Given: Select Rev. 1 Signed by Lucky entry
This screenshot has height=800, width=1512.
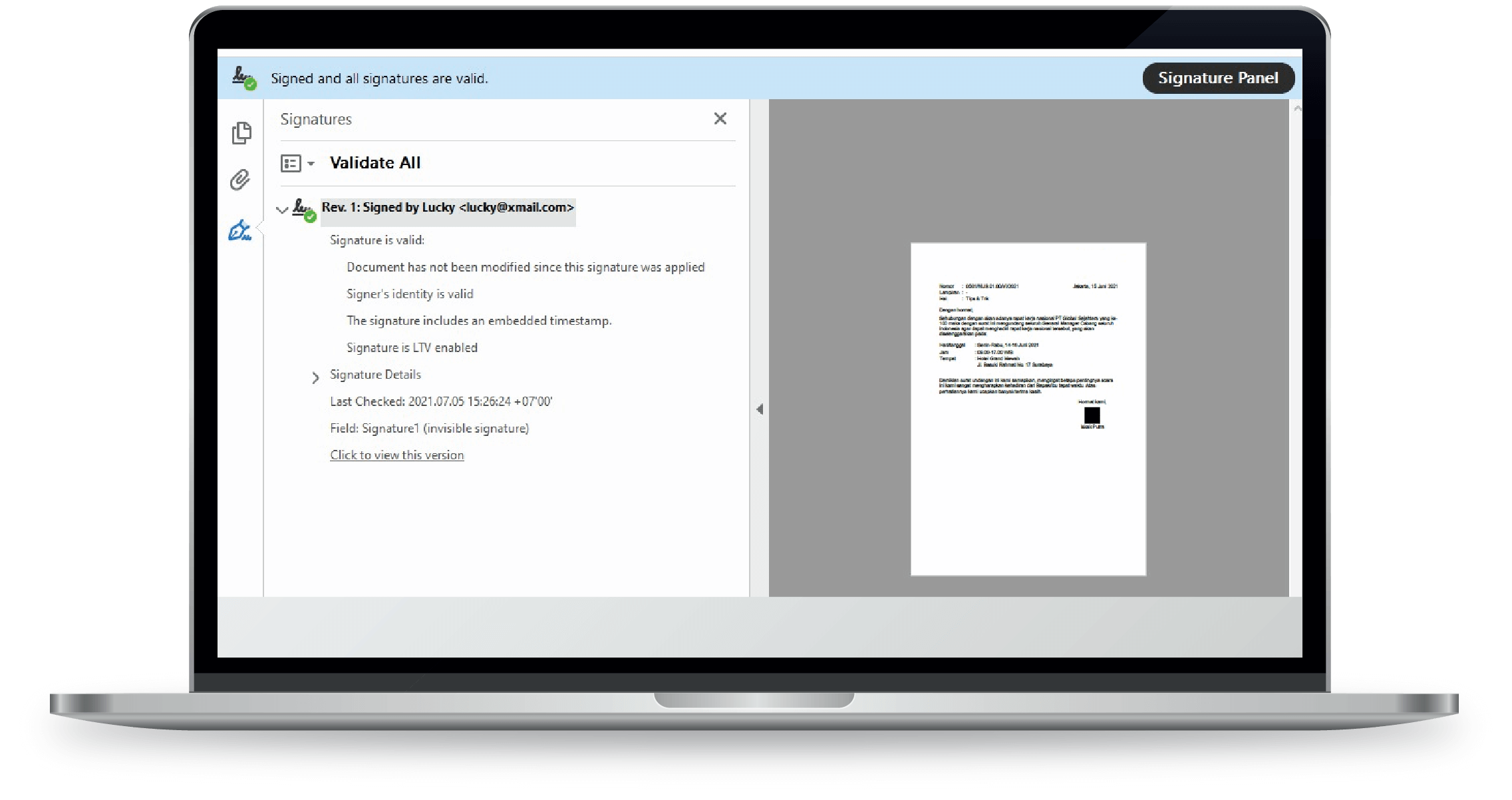Looking at the screenshot, I should 447,208.
